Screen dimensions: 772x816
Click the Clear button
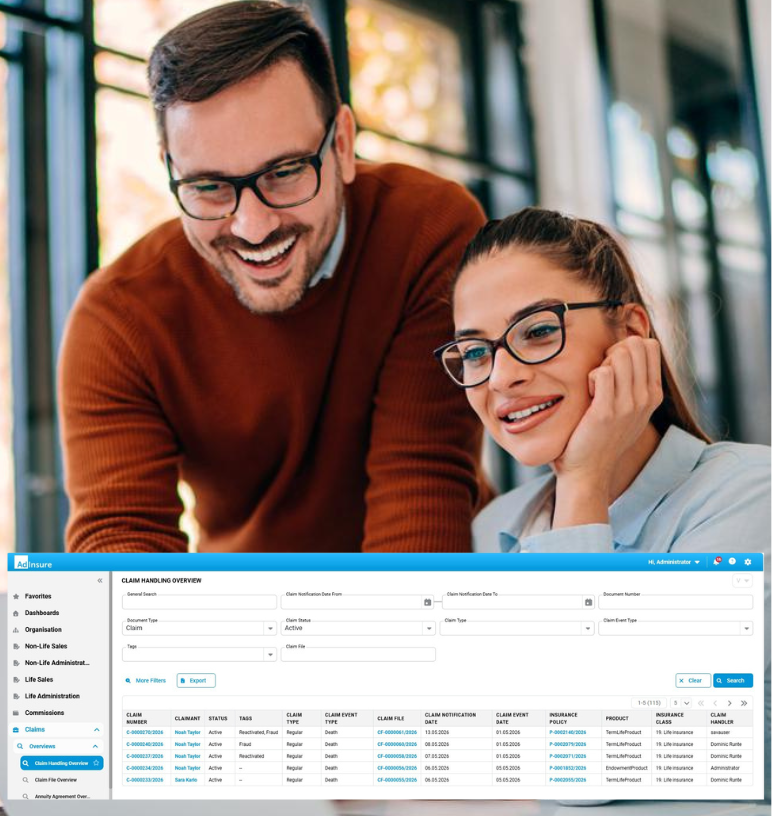coord(693,681)
